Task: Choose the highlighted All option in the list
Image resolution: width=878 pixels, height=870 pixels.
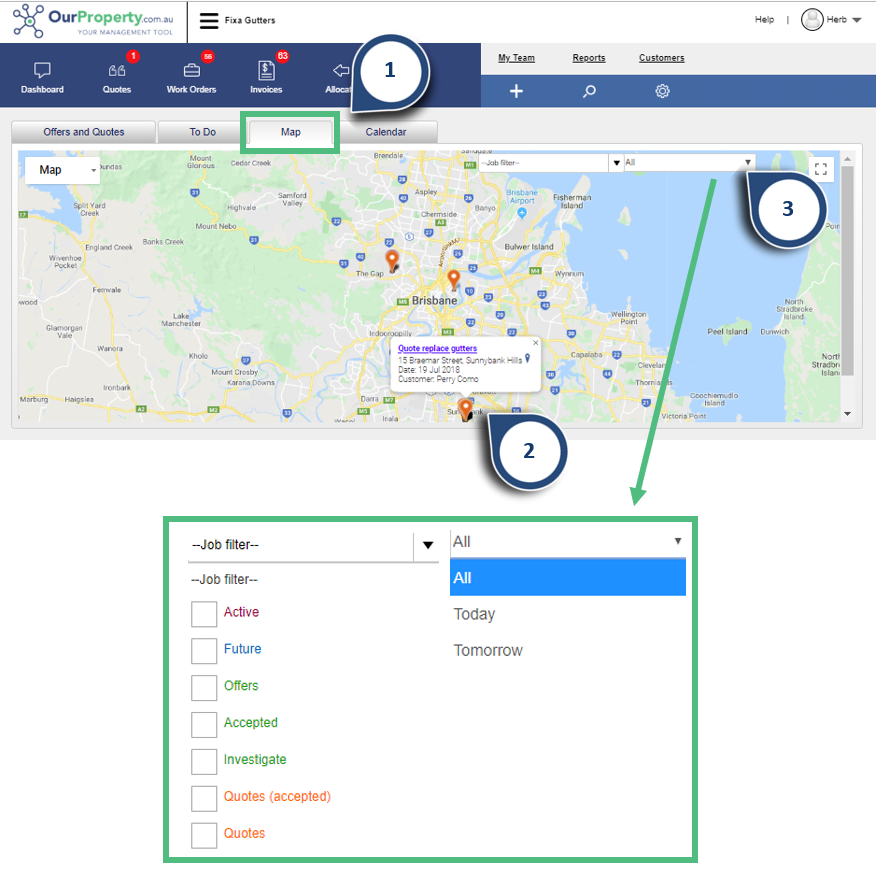Action: (x=568, y=578)
